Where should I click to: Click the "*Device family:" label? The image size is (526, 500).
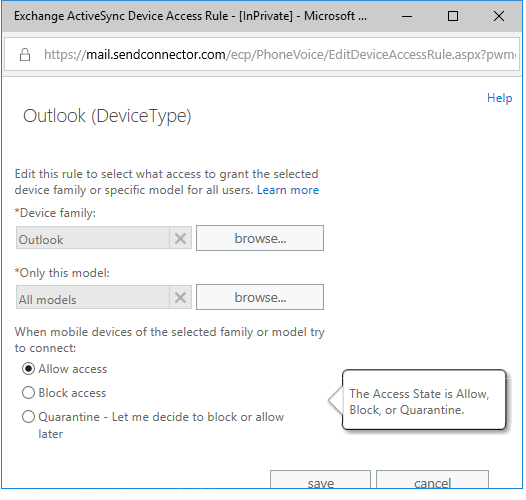(55, 213)
